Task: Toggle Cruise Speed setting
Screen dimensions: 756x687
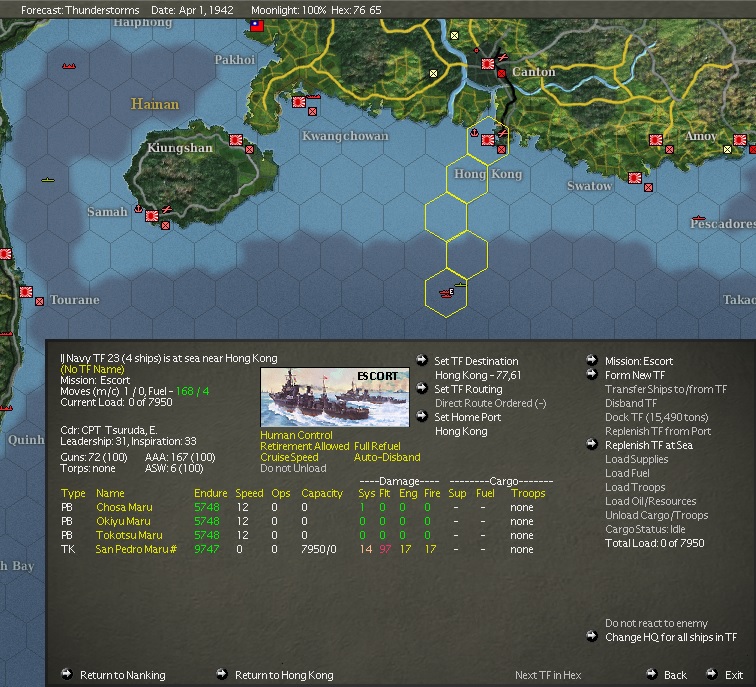Action: tap(289, 457)
